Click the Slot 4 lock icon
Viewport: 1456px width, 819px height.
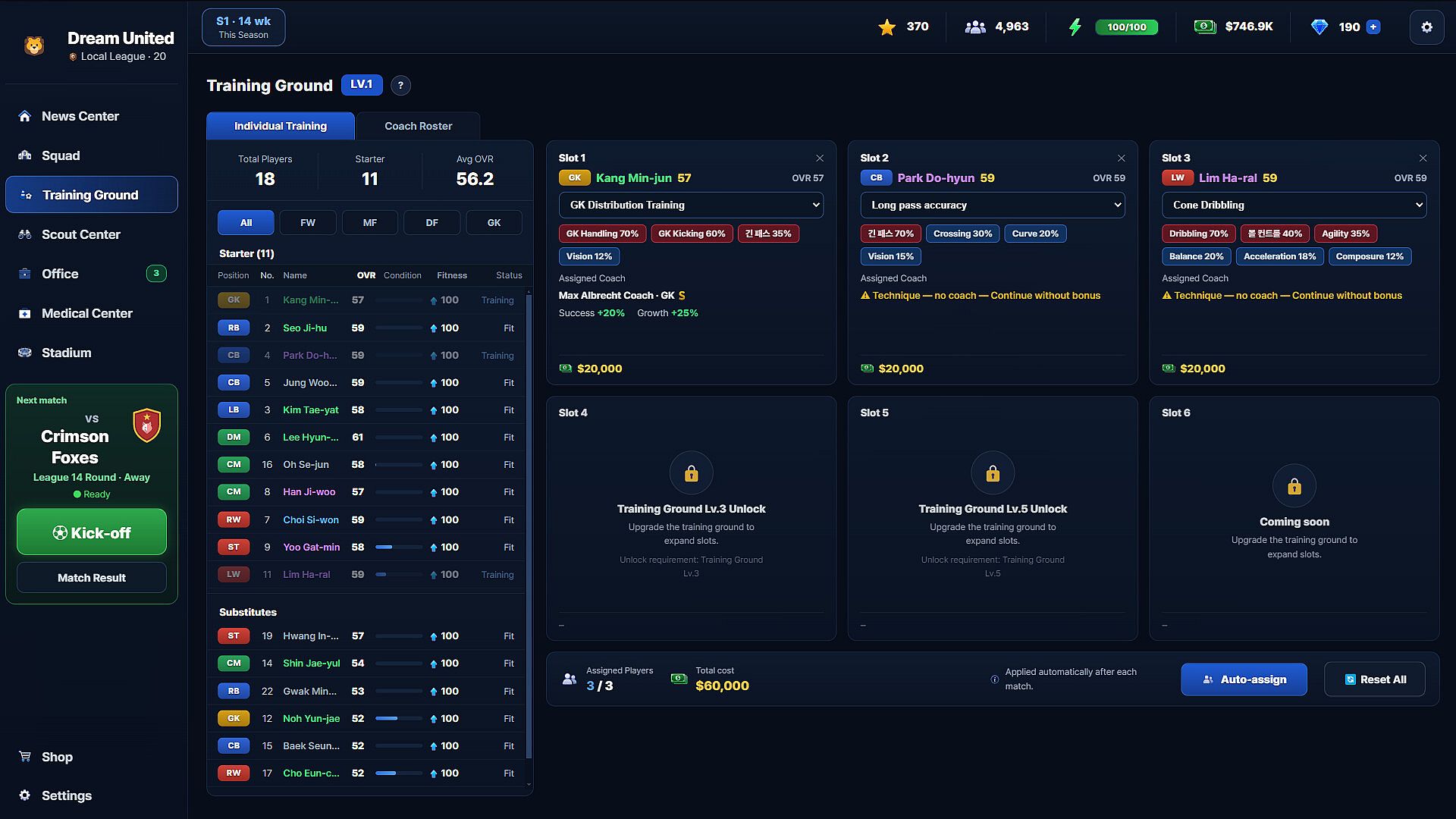[x=691, y=473]
